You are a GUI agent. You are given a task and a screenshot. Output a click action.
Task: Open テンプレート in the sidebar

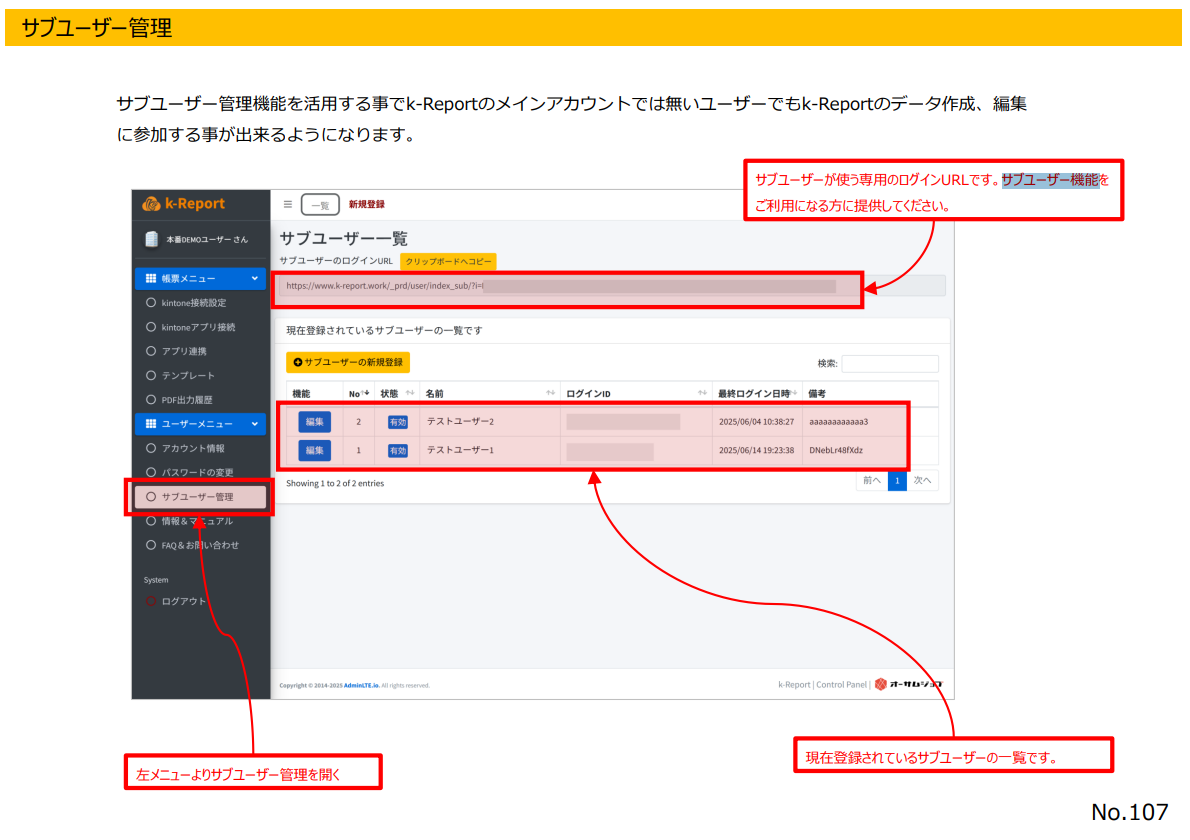[x=187, y=376]
